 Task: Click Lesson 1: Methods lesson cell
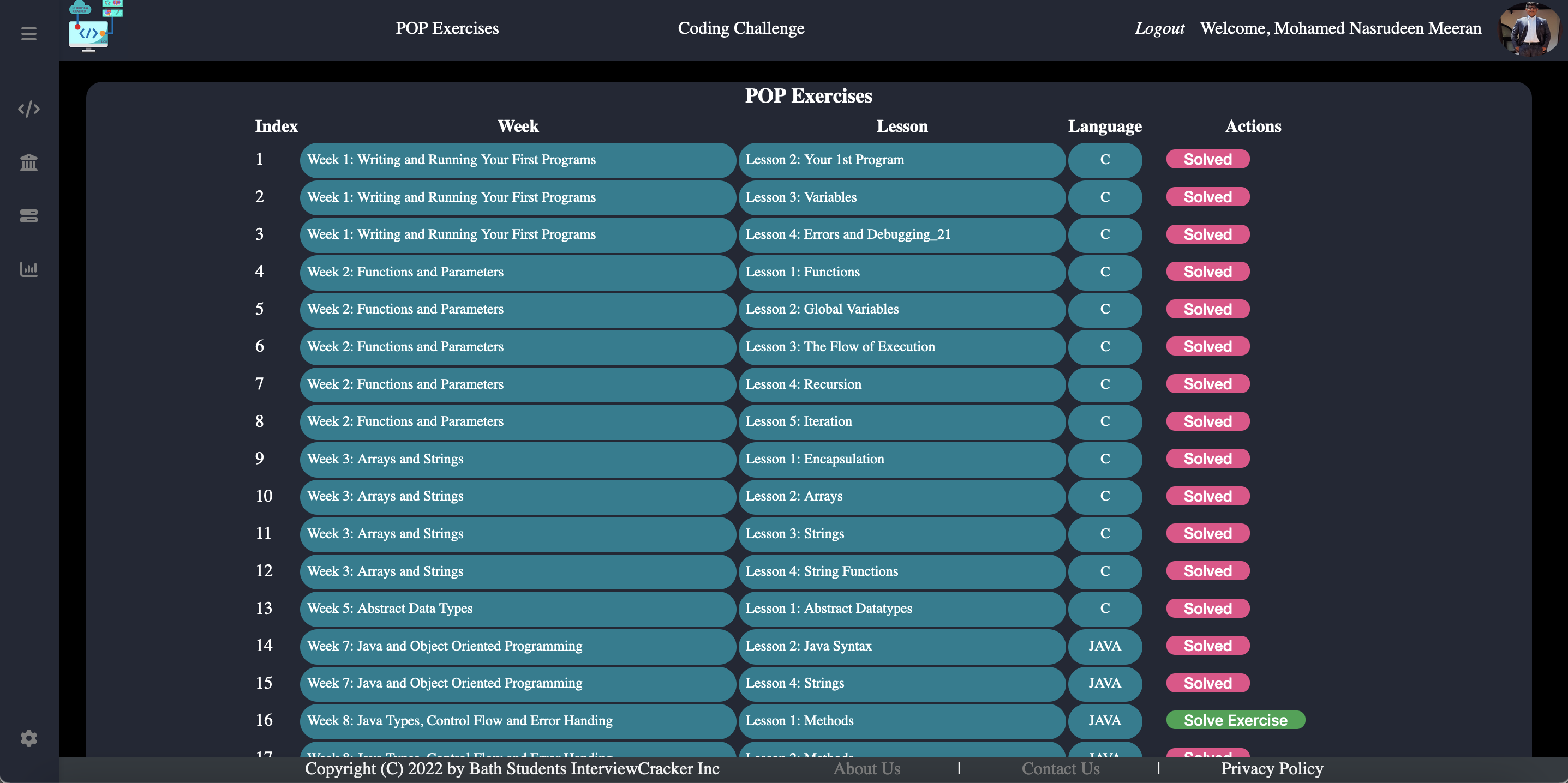901,720
